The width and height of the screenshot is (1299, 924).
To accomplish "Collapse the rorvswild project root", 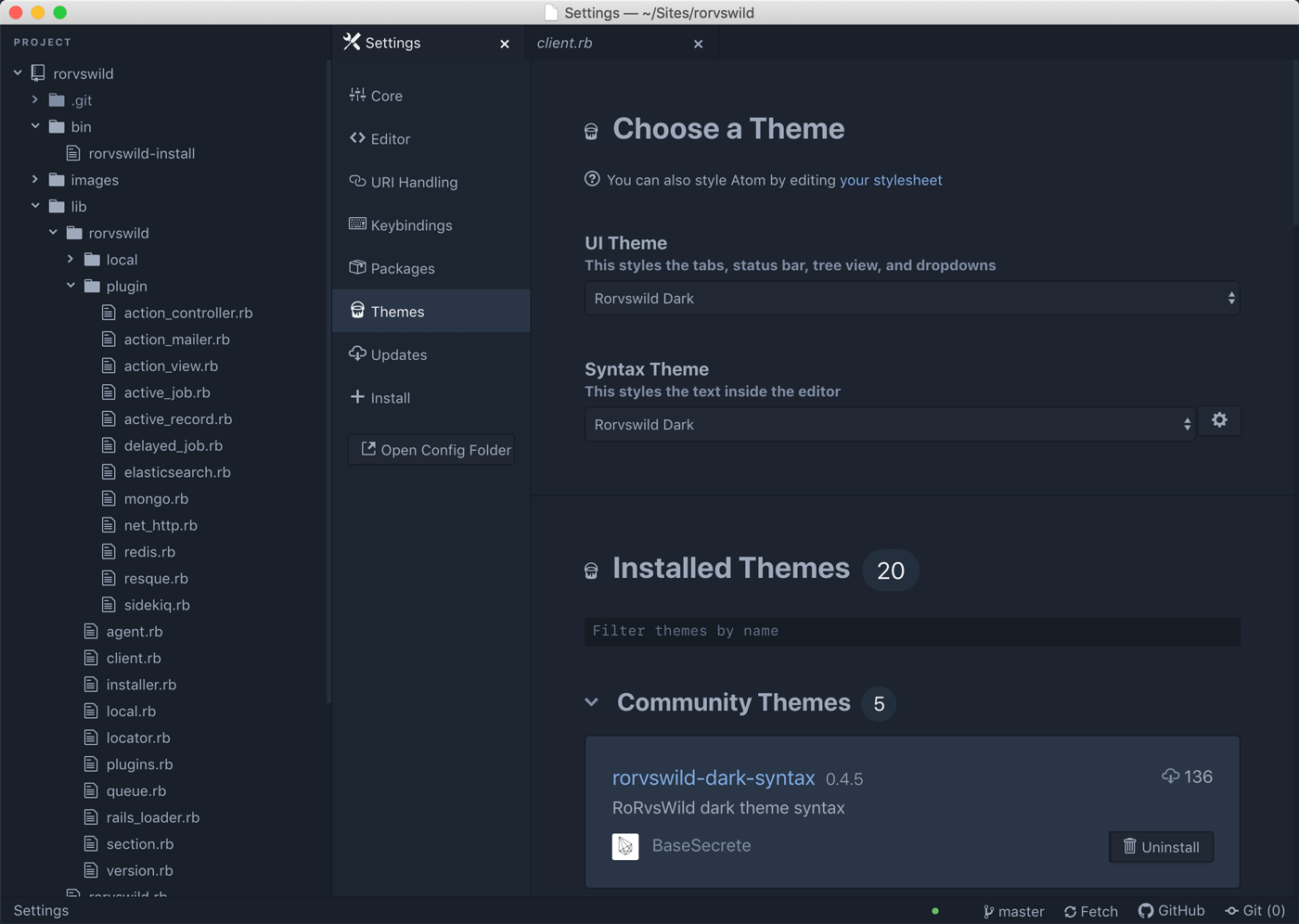I will [x=18, y=73].
